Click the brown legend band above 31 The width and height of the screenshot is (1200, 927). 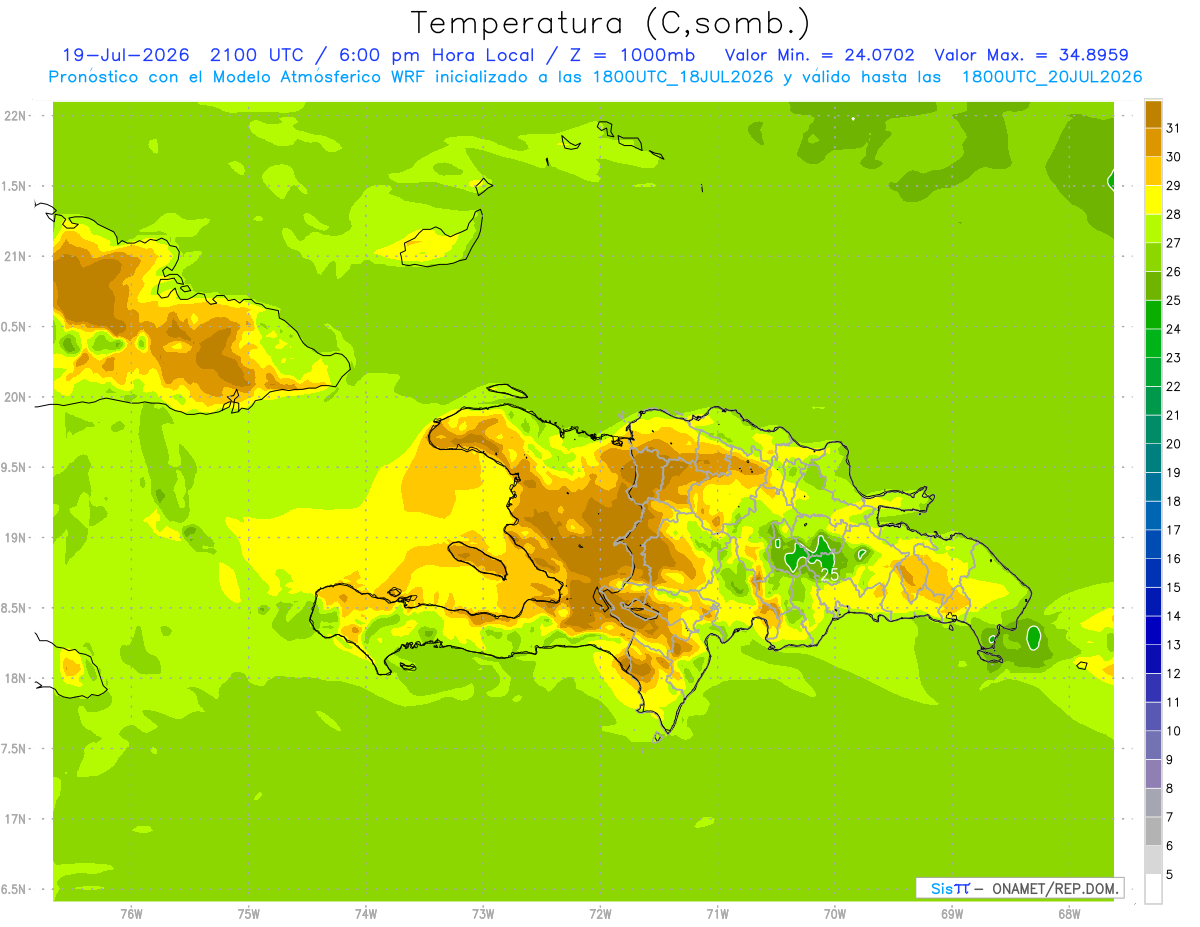click(1153, 114)
